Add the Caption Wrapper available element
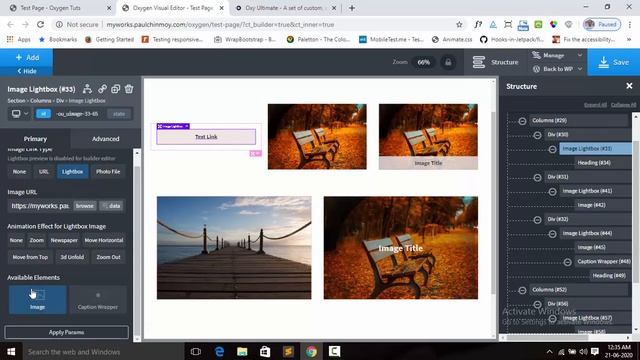Viewport: 640px width, 360px height. tap(98, 300)
